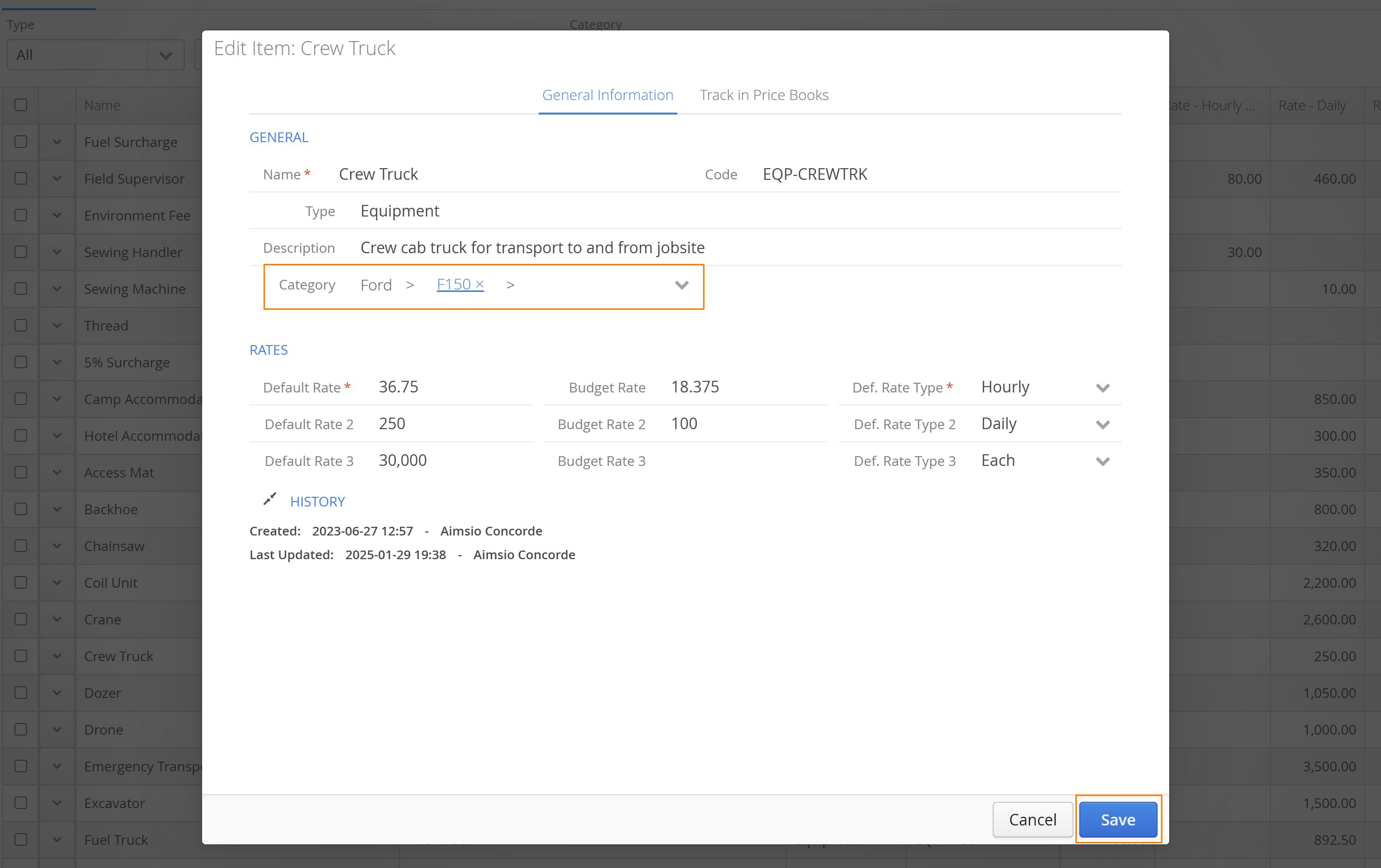Select the 5% Surcharge row name
This screenshot has height=868, width=1381.
[x=127, y=362]
